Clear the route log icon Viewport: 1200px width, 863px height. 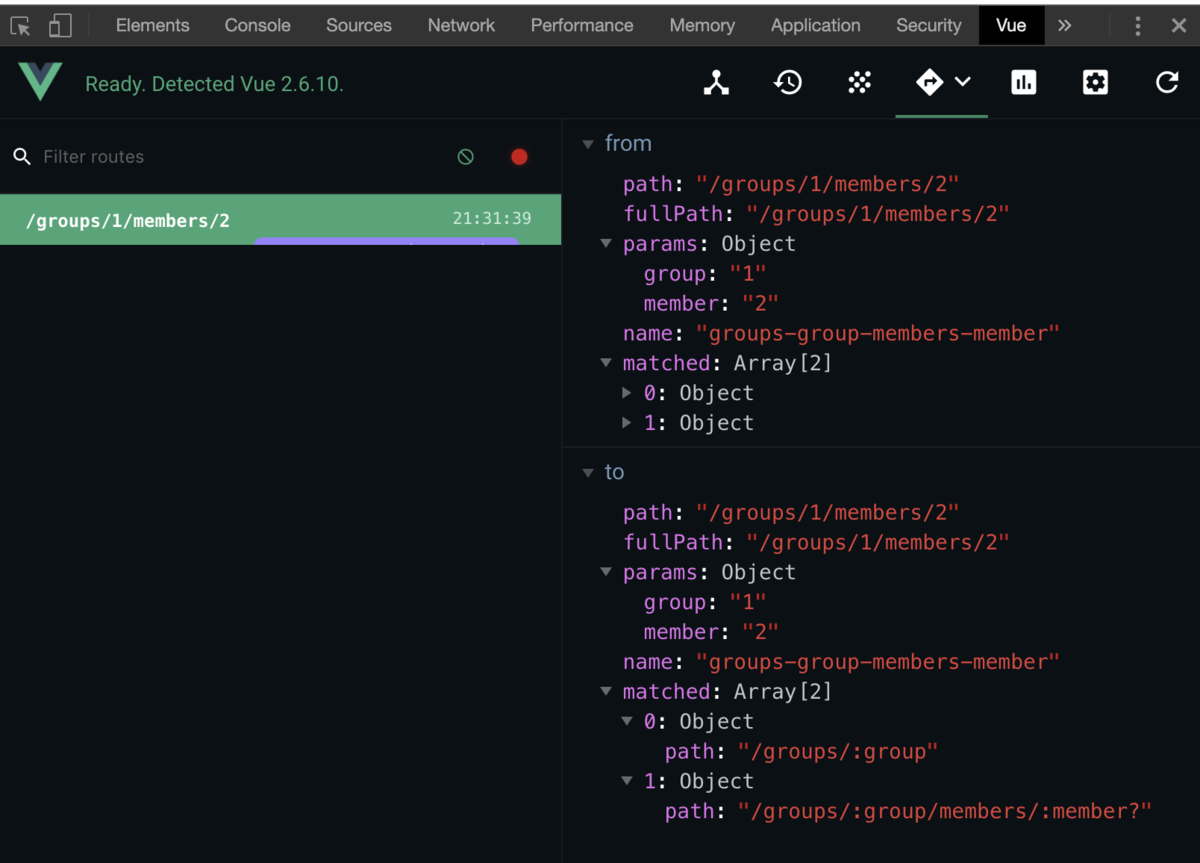point(465,157)
